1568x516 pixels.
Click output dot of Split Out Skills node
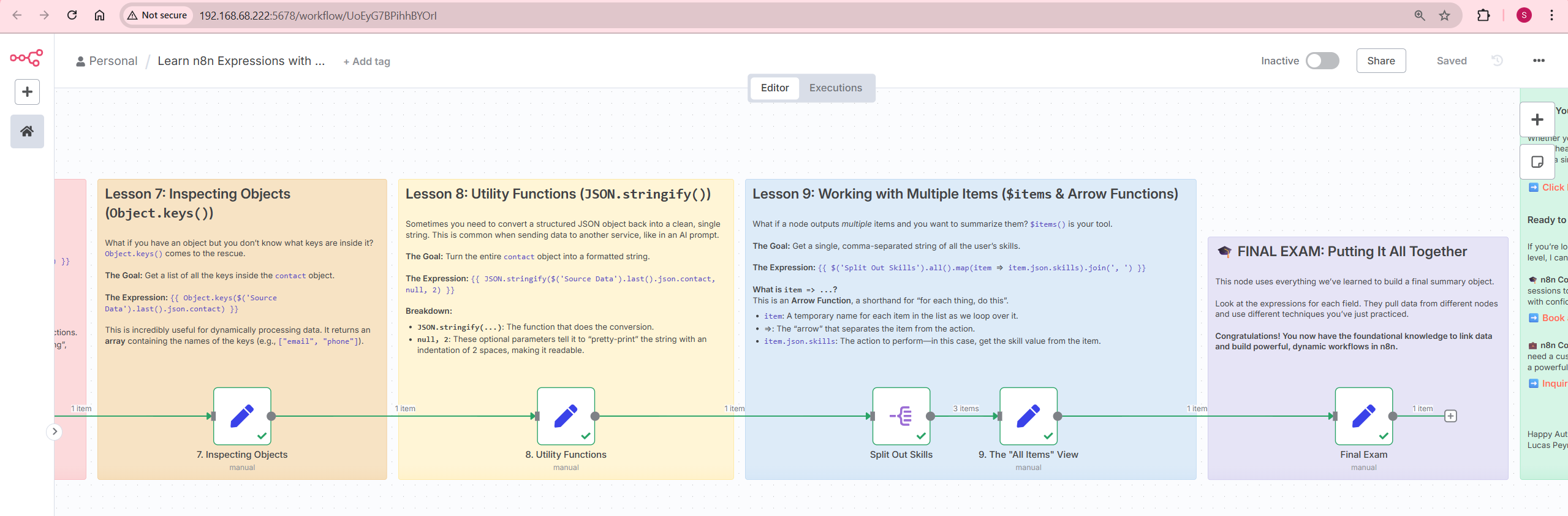(930, 416)
